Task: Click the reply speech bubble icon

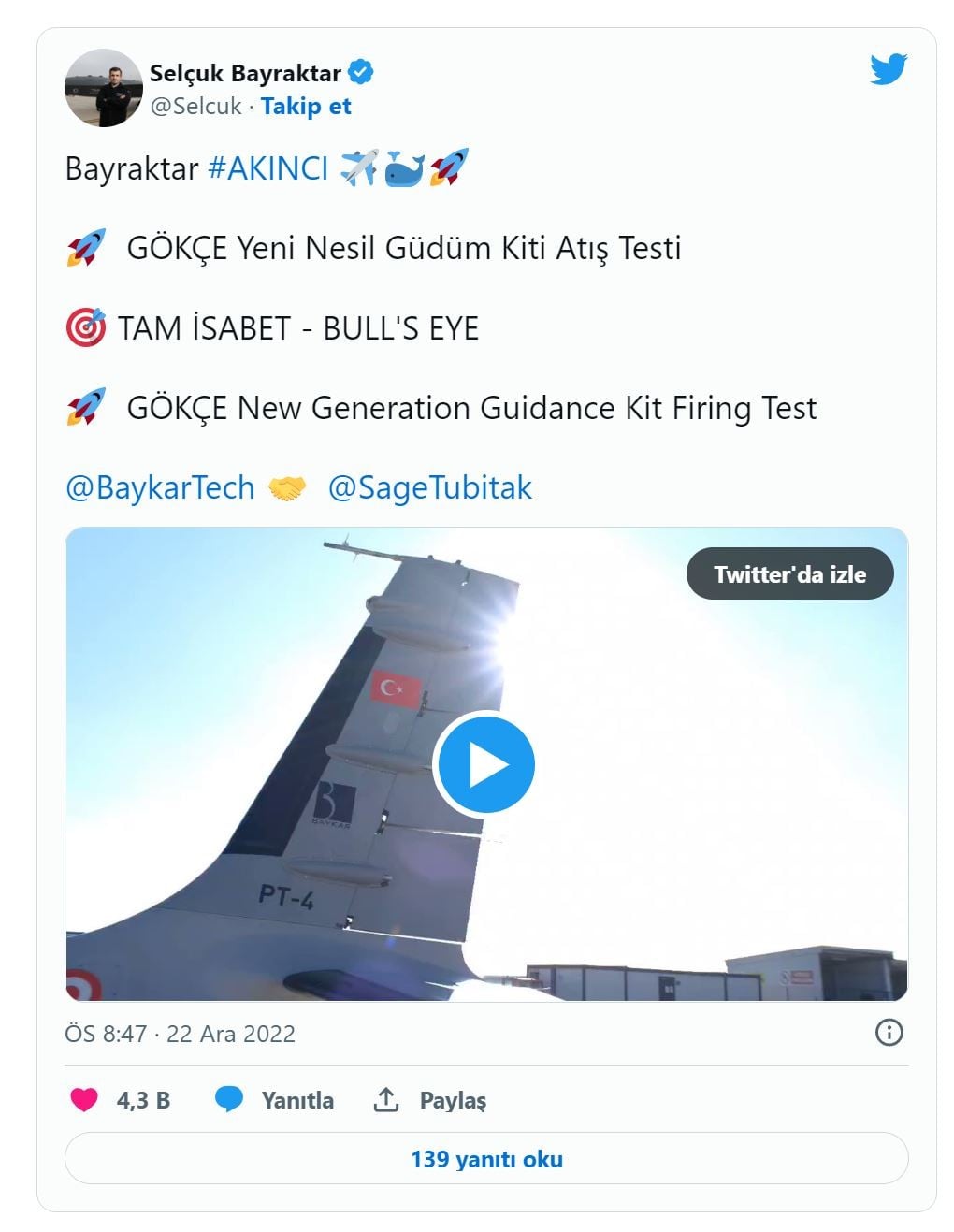Action: 228,1100
